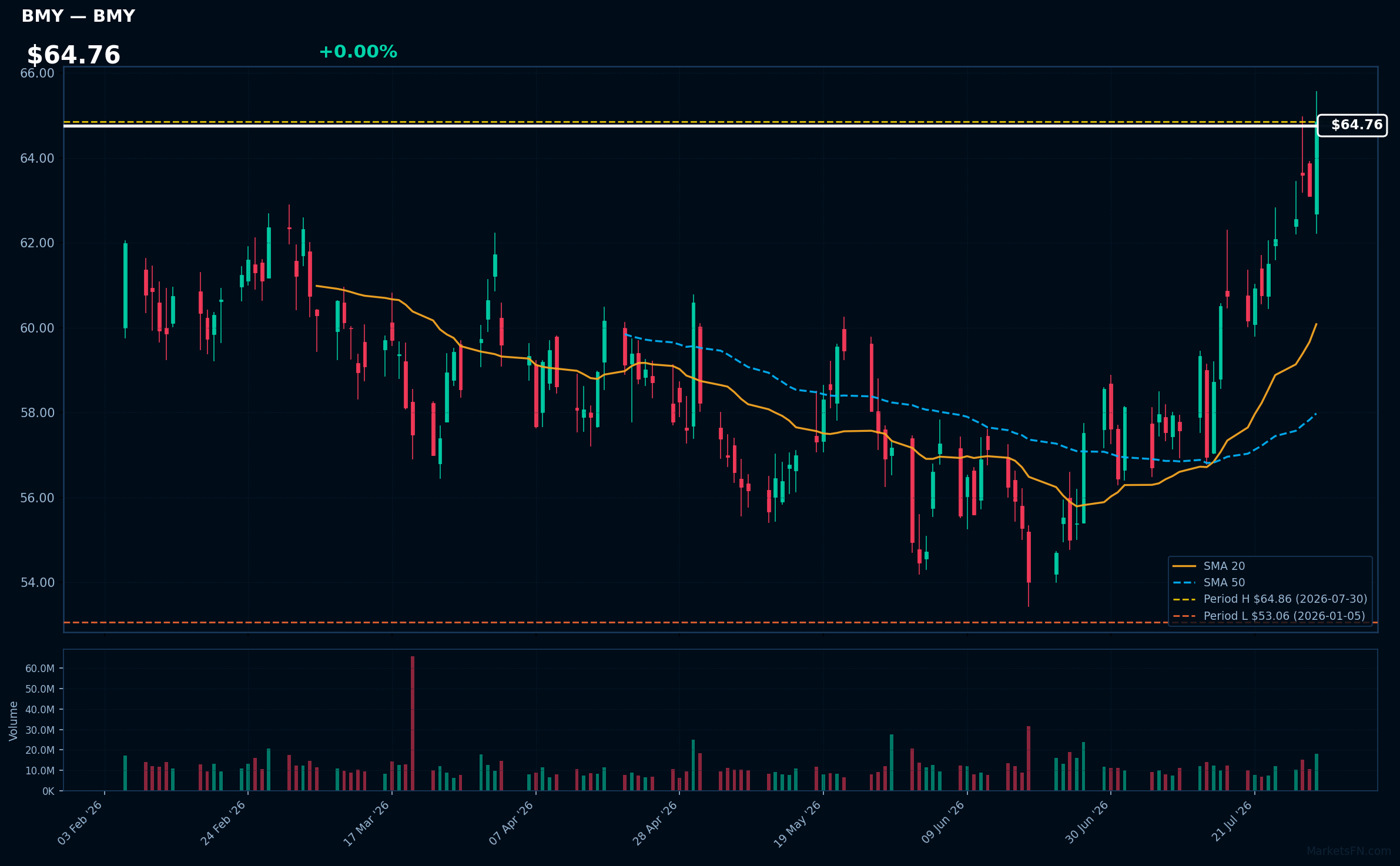This screenshot has height=866, width=1400.
Task: Click the 28 Apr '26 date label
Action: click(x=655, y=823)
